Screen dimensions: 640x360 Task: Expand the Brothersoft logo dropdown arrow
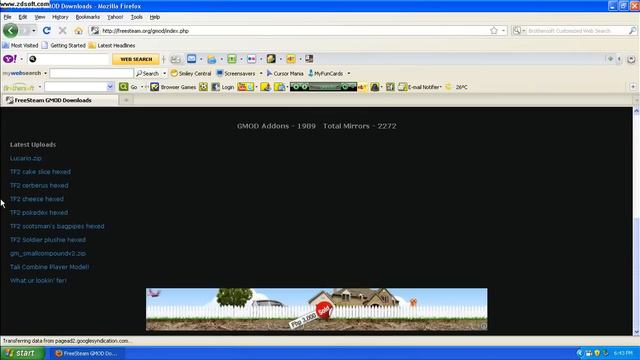40,87
